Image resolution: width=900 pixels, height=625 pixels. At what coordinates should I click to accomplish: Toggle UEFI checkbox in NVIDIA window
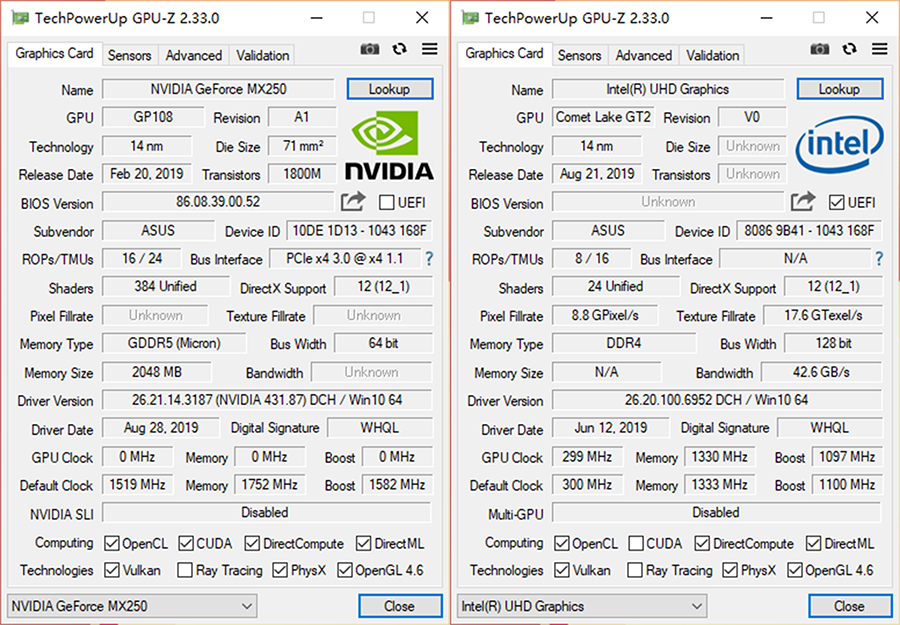(387, 203)
